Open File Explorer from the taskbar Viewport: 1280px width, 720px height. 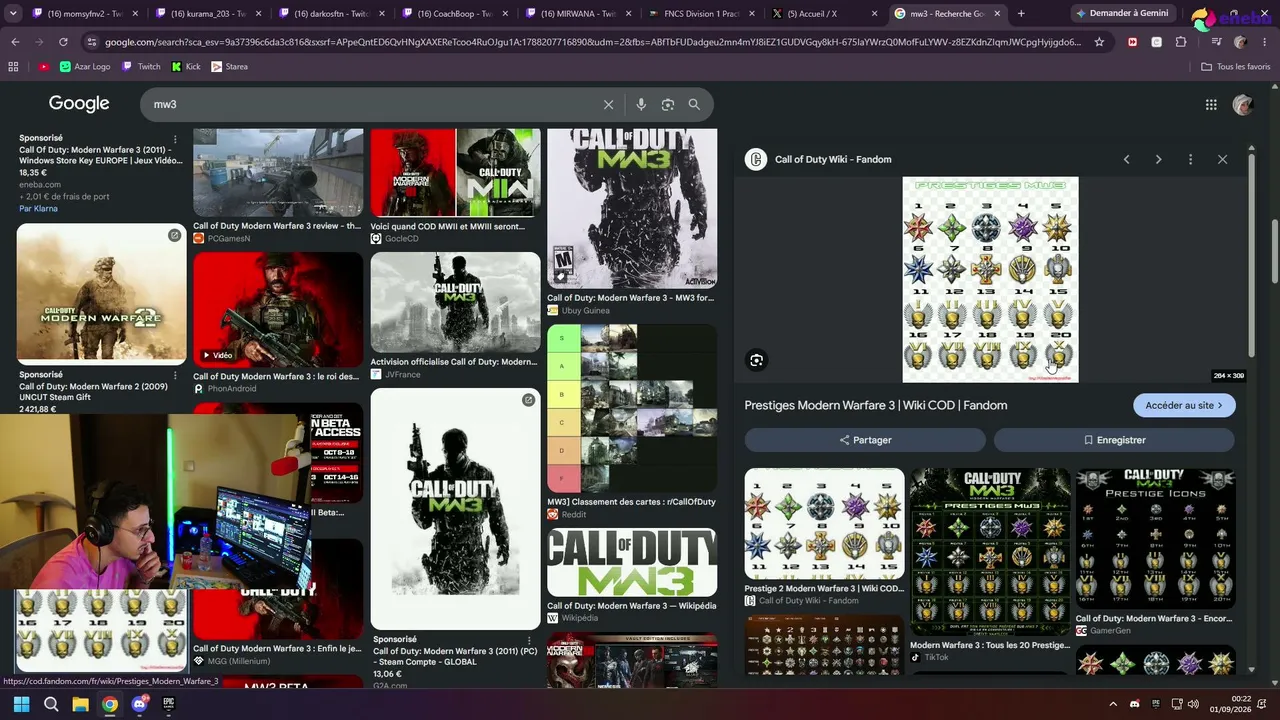click(80, 704)
